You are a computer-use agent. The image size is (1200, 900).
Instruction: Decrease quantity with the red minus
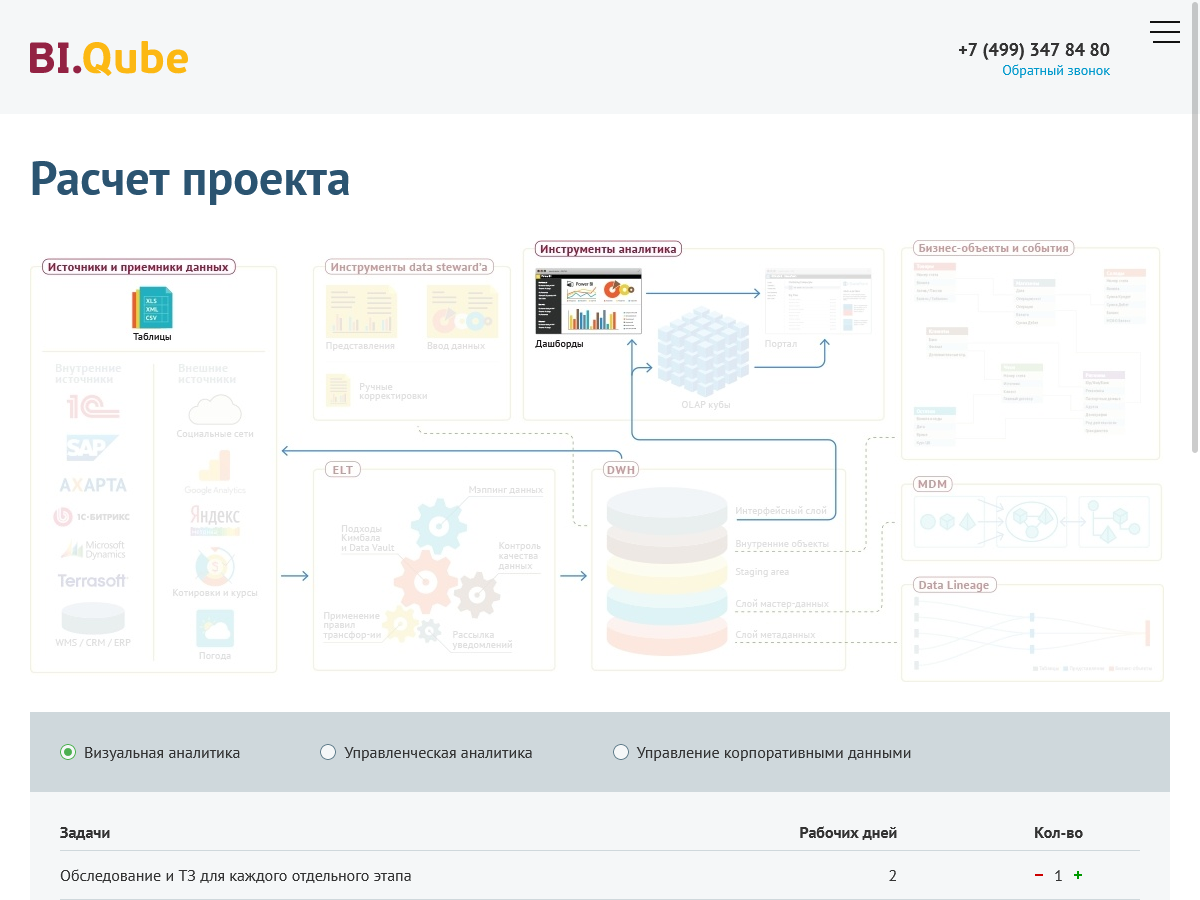[x=1039, y=875]
